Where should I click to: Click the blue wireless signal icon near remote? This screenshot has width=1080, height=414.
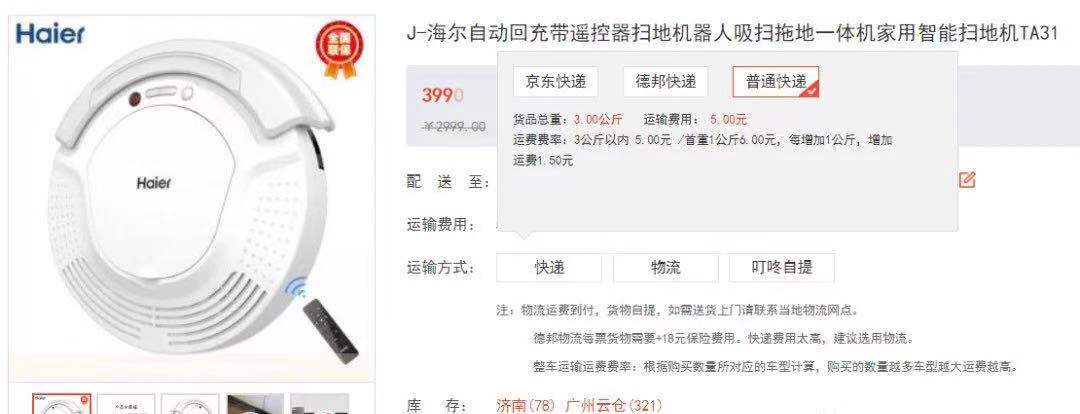coord(296,286)
